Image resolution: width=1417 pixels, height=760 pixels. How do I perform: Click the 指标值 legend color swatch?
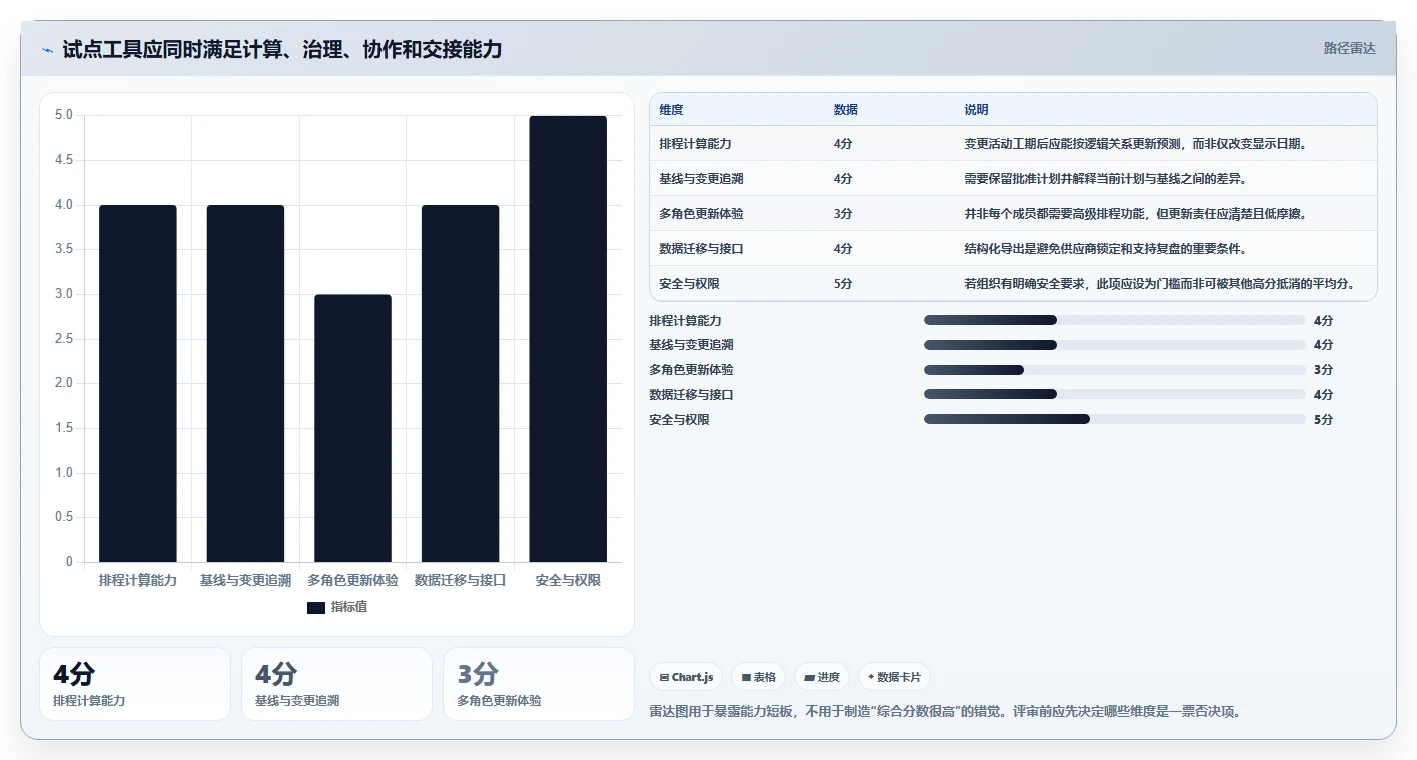tap(316, 607)
